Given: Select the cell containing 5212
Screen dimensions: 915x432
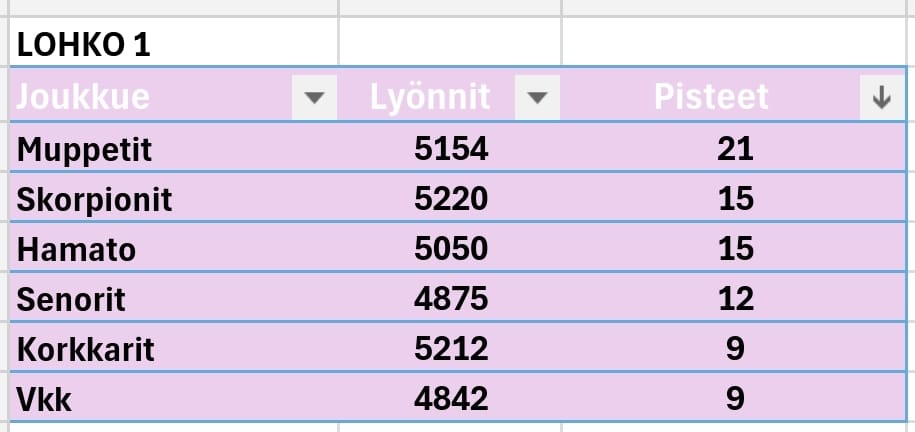Looking at the screenshot, I should pyautogui.click(x=451, y=349).
